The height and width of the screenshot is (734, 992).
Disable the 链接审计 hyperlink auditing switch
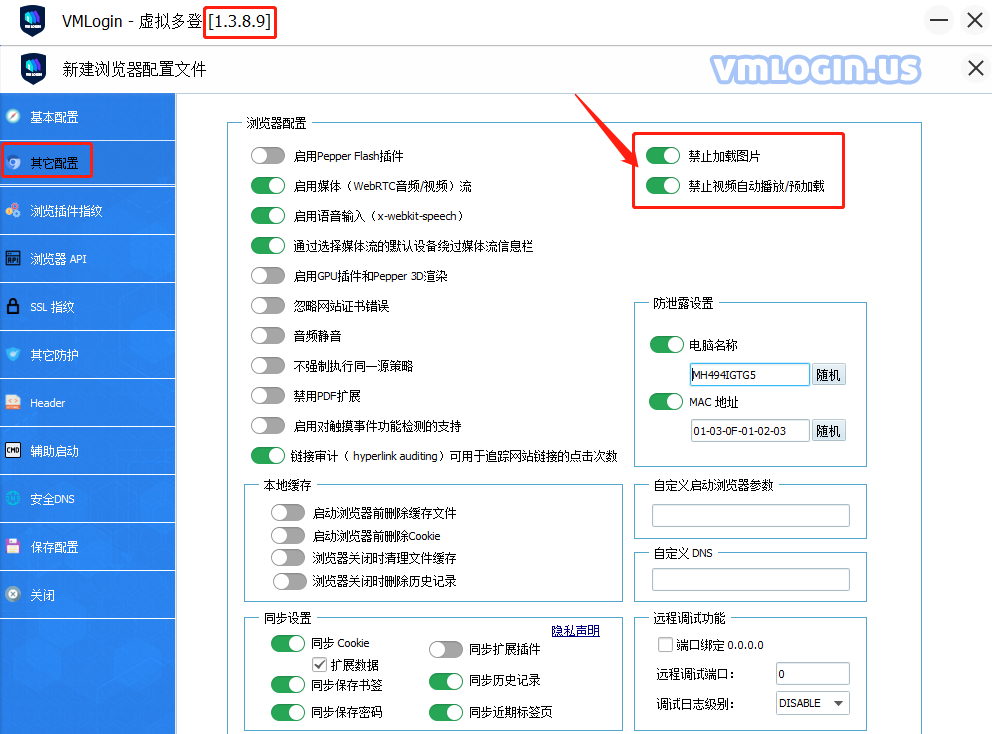point(268,456)
